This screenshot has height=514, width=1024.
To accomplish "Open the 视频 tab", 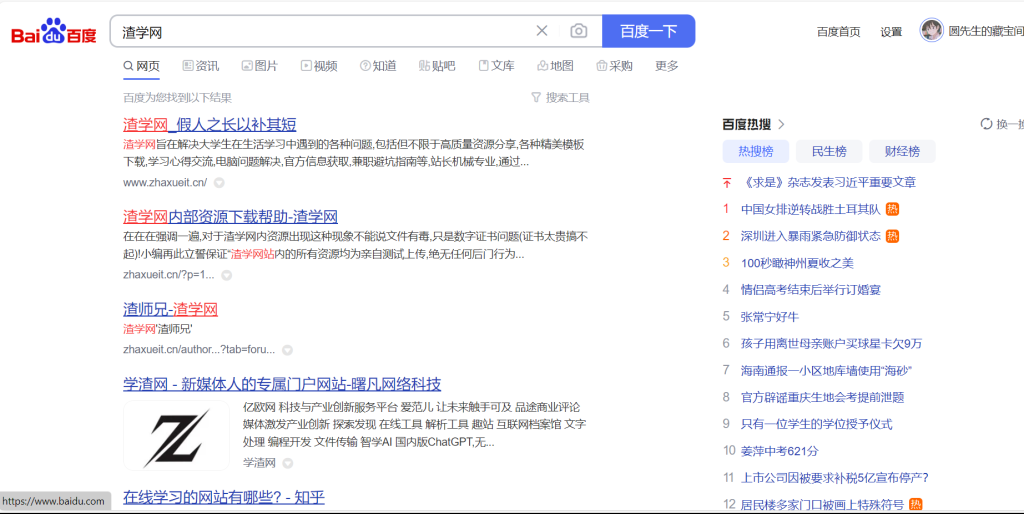I will coord(319,66).
